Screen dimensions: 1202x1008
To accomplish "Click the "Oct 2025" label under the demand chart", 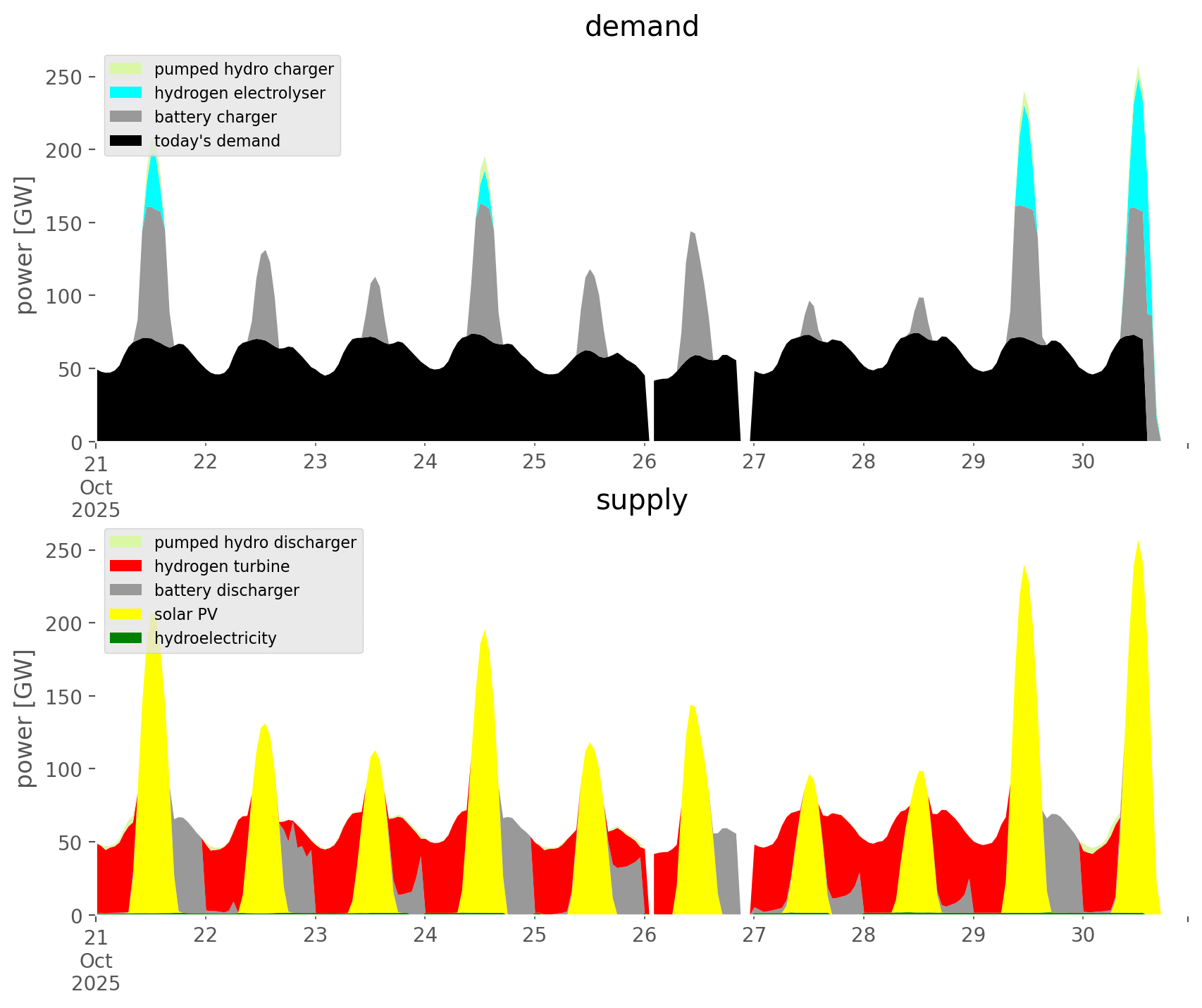I will (x=96, y=499).
